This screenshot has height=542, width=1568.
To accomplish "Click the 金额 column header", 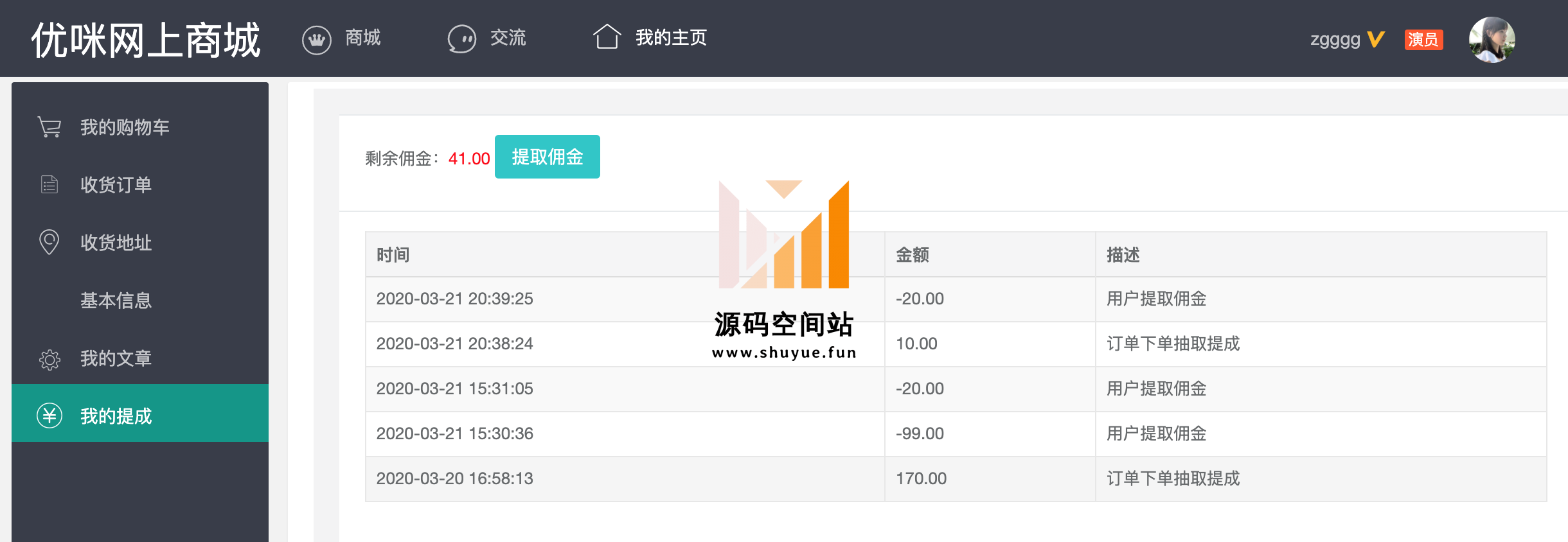I will tap(913, 255).
